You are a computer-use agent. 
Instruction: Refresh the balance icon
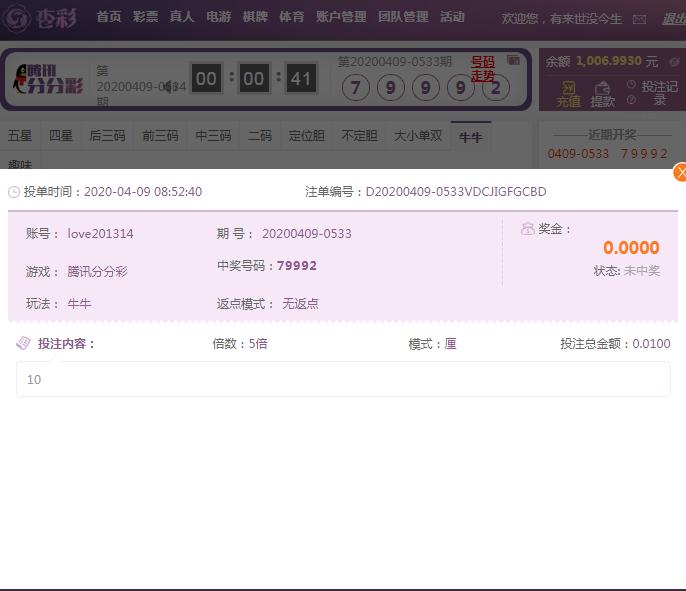tap(675, 62)
